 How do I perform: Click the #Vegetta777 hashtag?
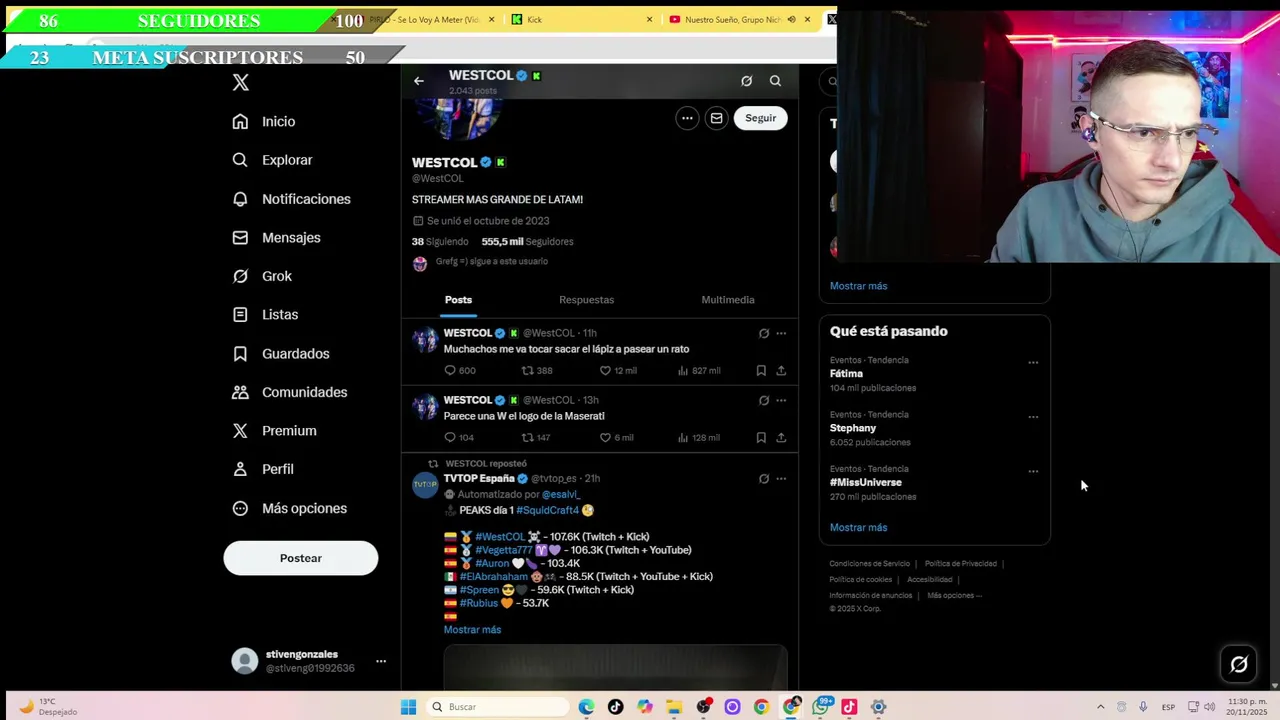504,550
